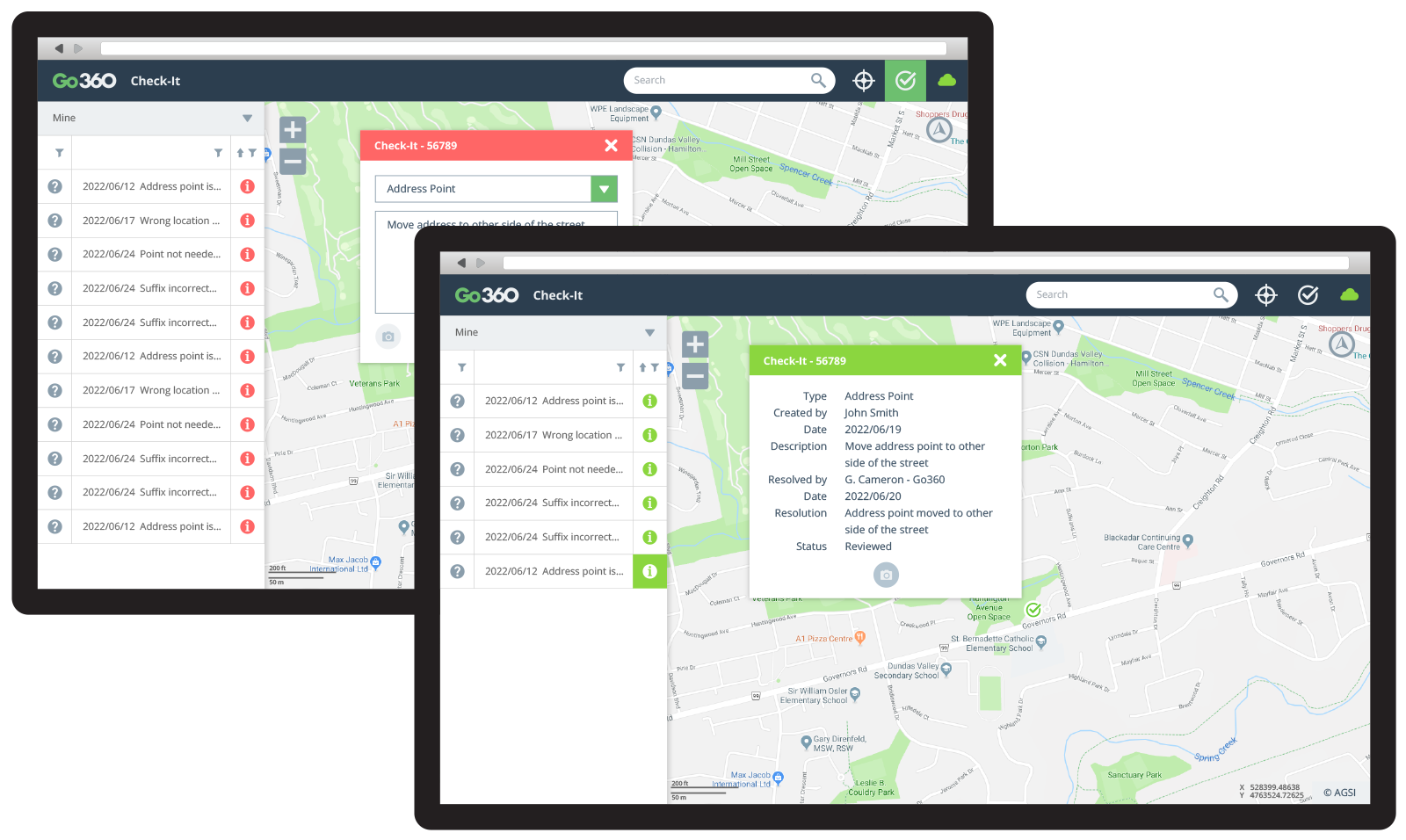This screenshot has width=1406, height=840.
Task: Expand the Mine dropdown in the back window
Action: click(x=247, y=119)
